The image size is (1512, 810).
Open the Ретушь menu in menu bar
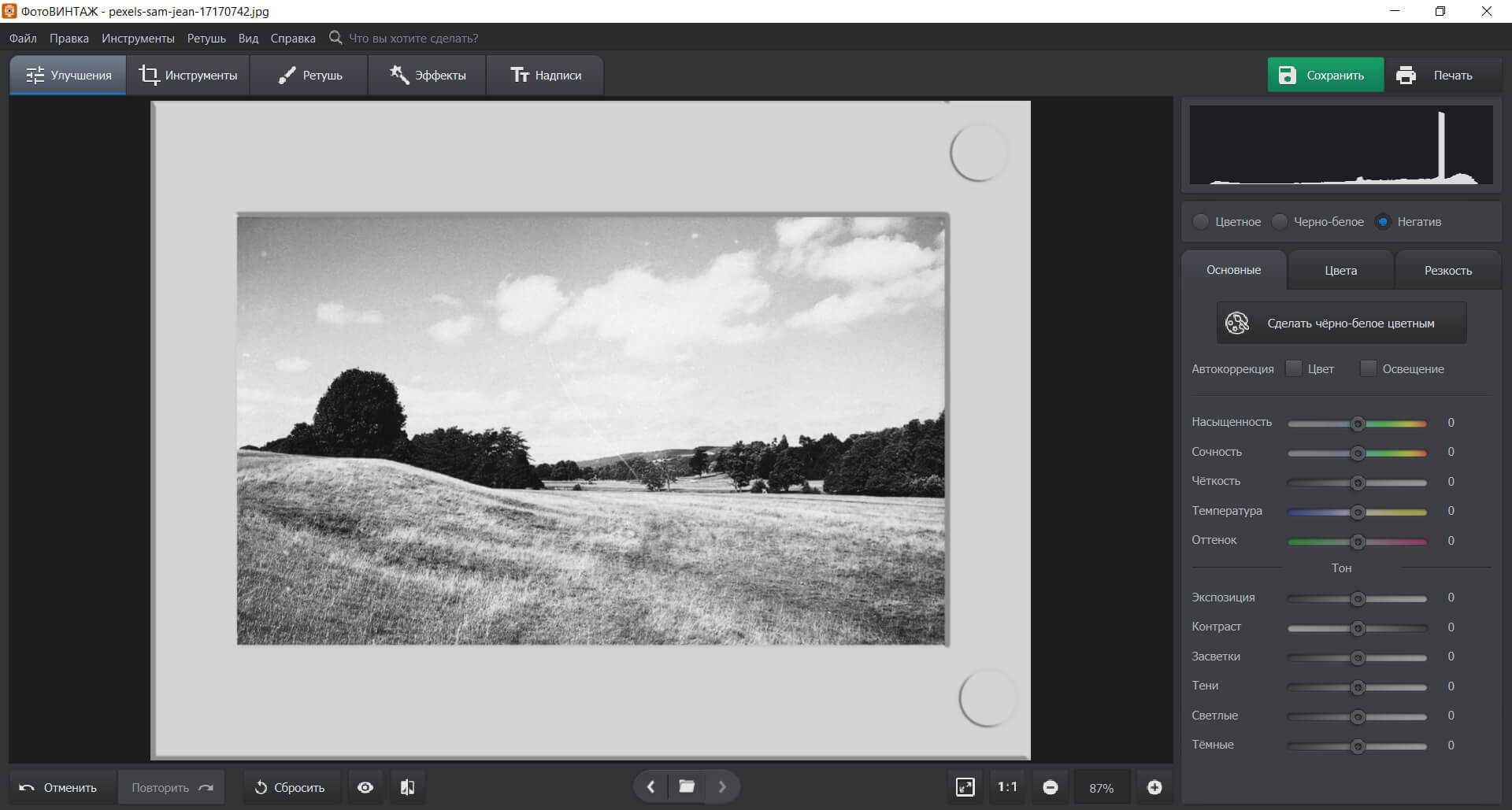pos(206,39)
